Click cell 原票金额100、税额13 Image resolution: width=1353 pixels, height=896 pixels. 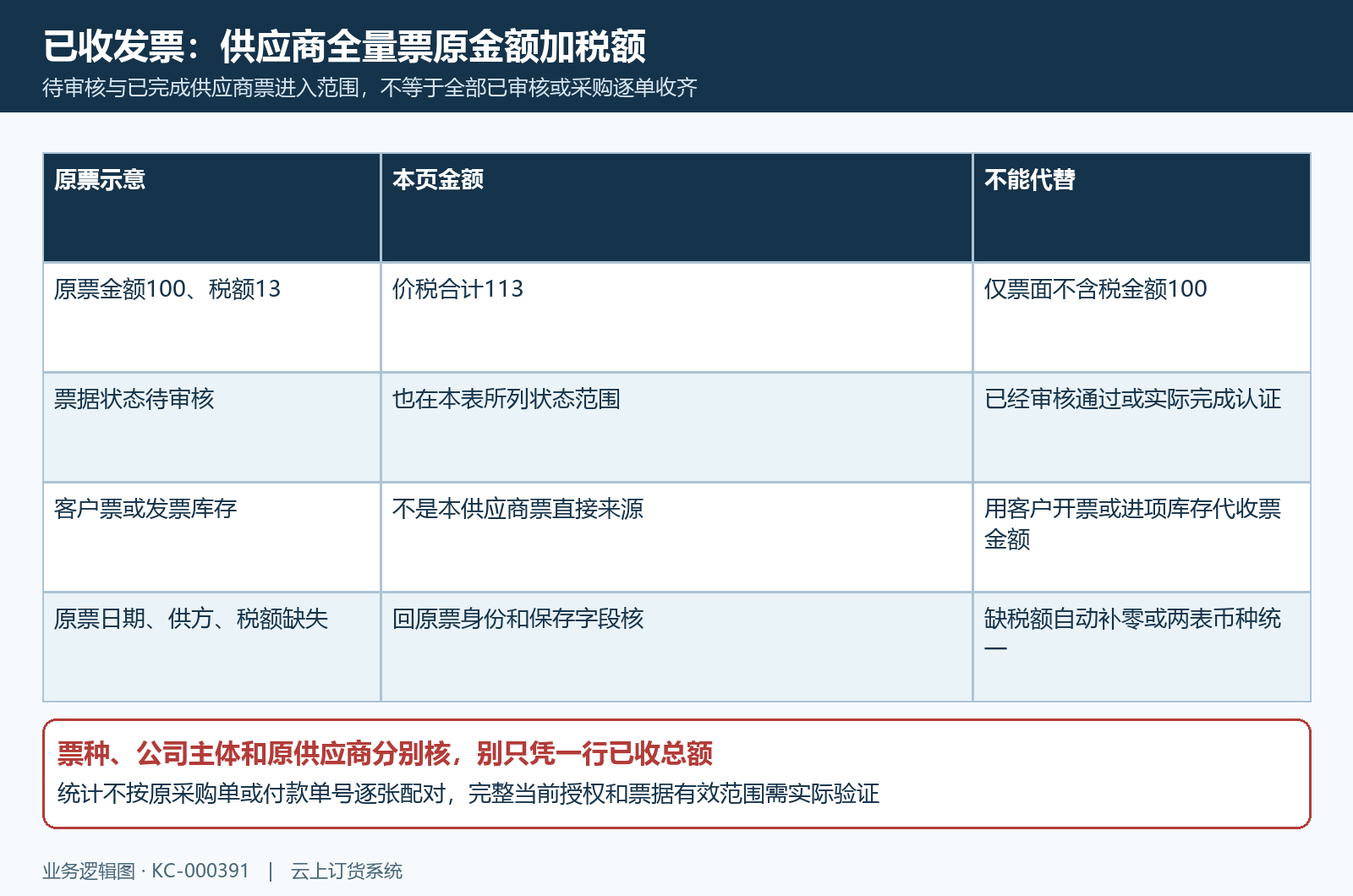(212, 318)
